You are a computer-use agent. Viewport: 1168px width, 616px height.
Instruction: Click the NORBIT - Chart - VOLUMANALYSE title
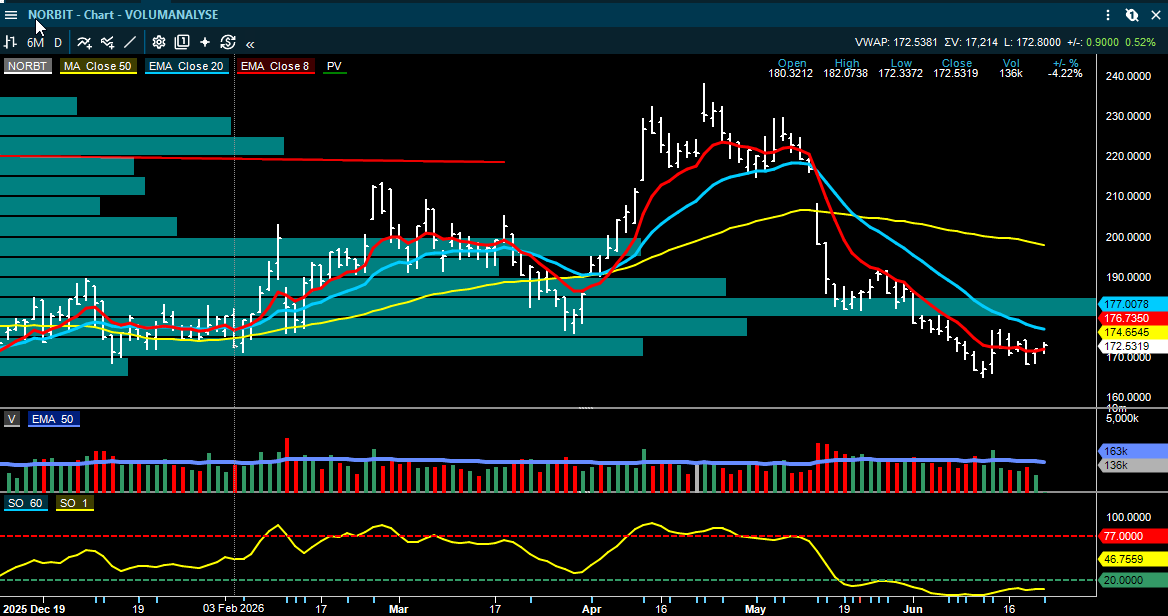[x=123, y=15]
